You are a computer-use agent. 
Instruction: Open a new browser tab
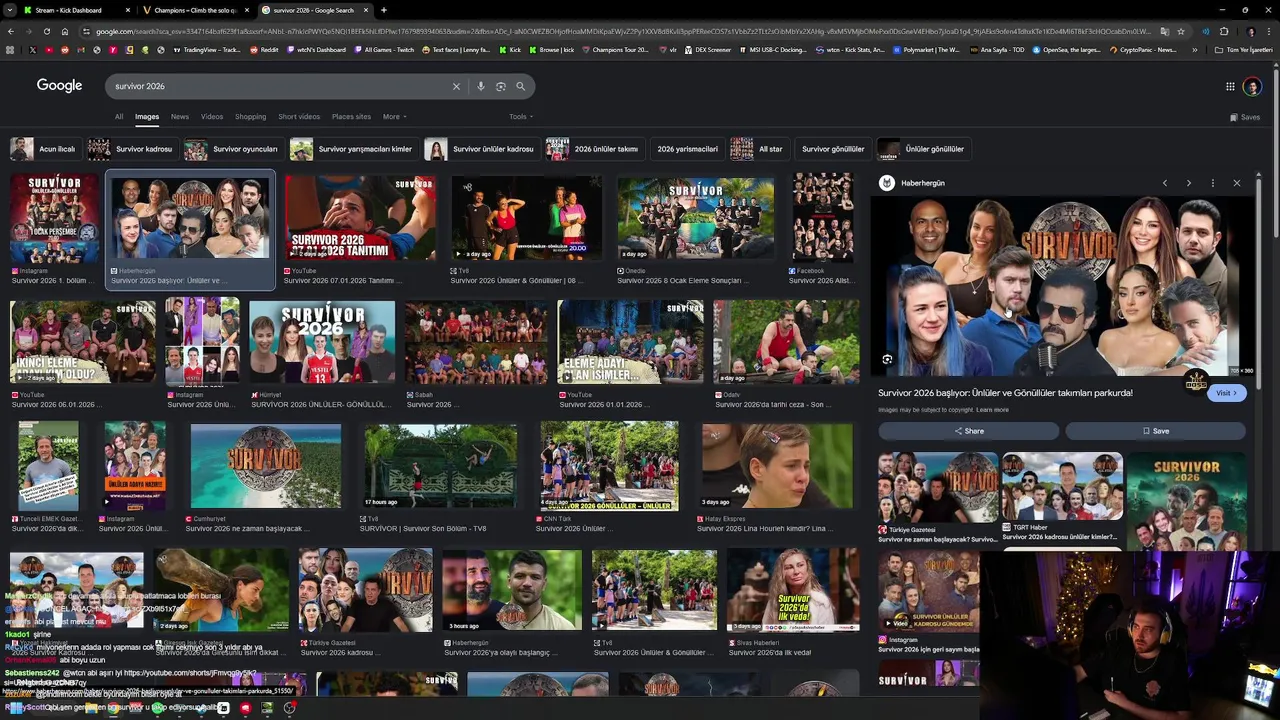[x=384, y=10]
